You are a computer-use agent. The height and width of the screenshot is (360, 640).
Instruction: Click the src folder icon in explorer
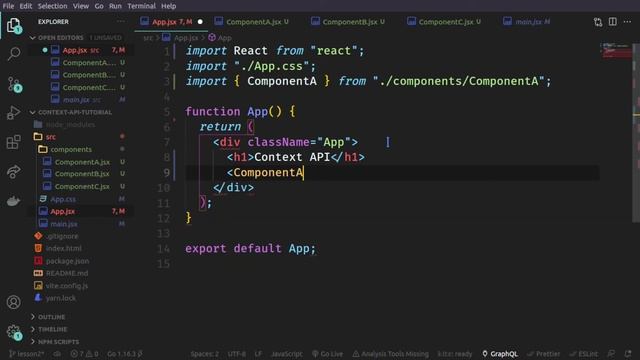[38, 136]
